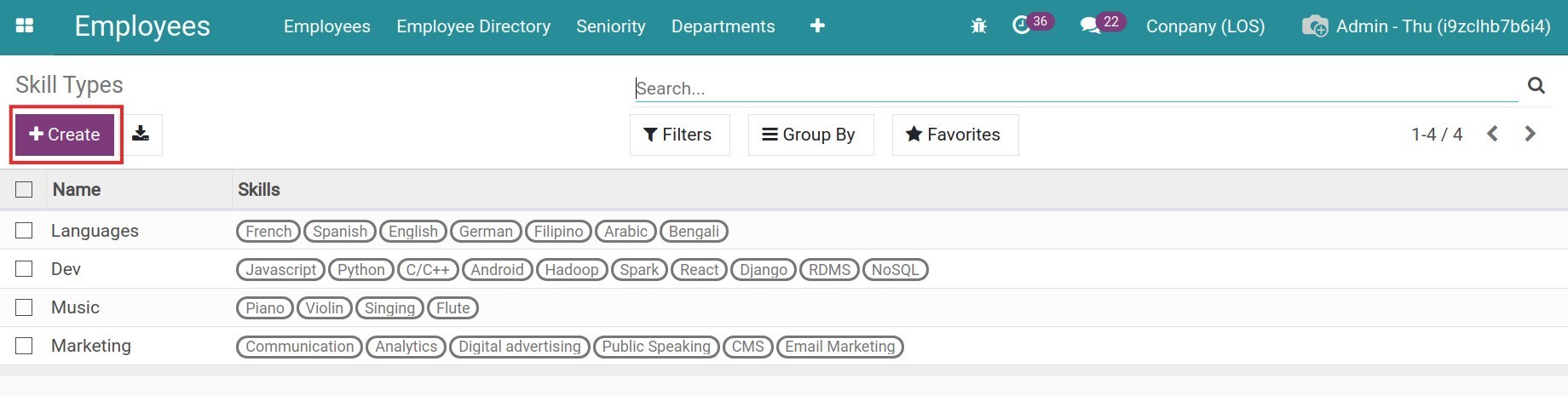This screenshot has width=1568, height=396.
Task: Open the Employee Directory menu
Action: point(473,26)
